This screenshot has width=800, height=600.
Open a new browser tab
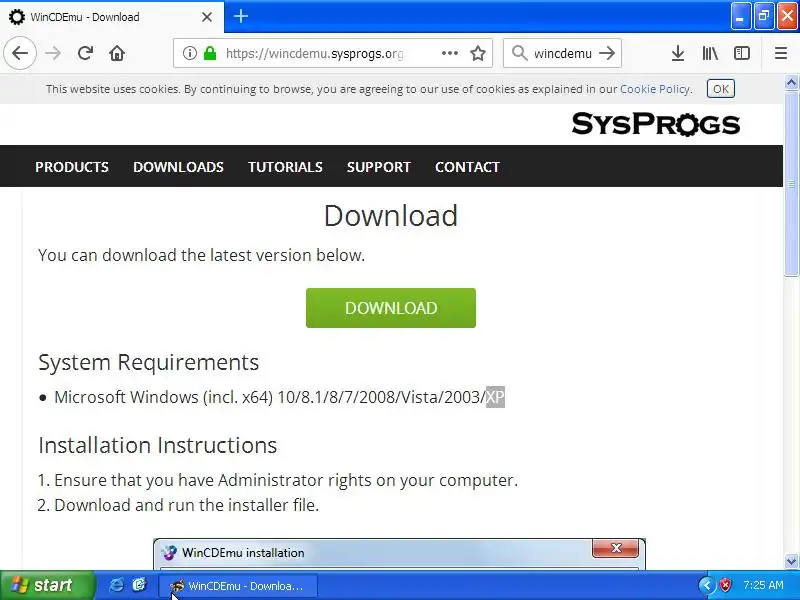[241, 16]
